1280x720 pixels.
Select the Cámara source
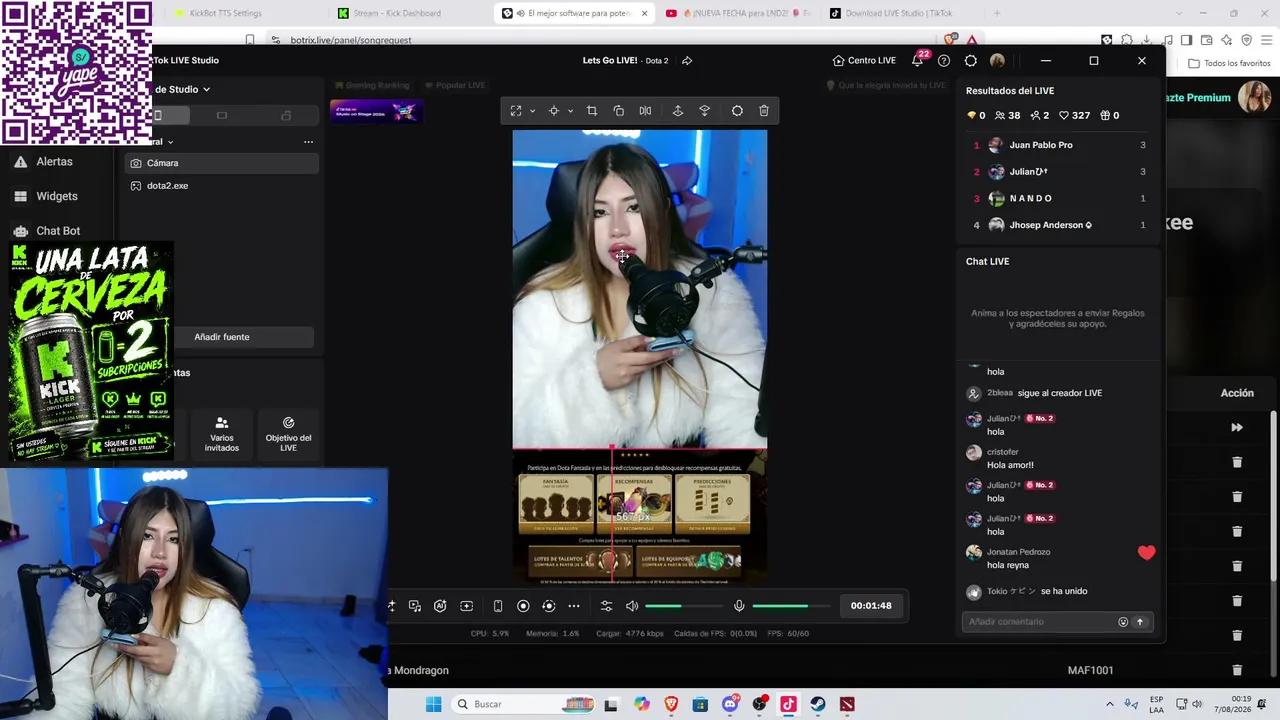click(x=222, y=163)
